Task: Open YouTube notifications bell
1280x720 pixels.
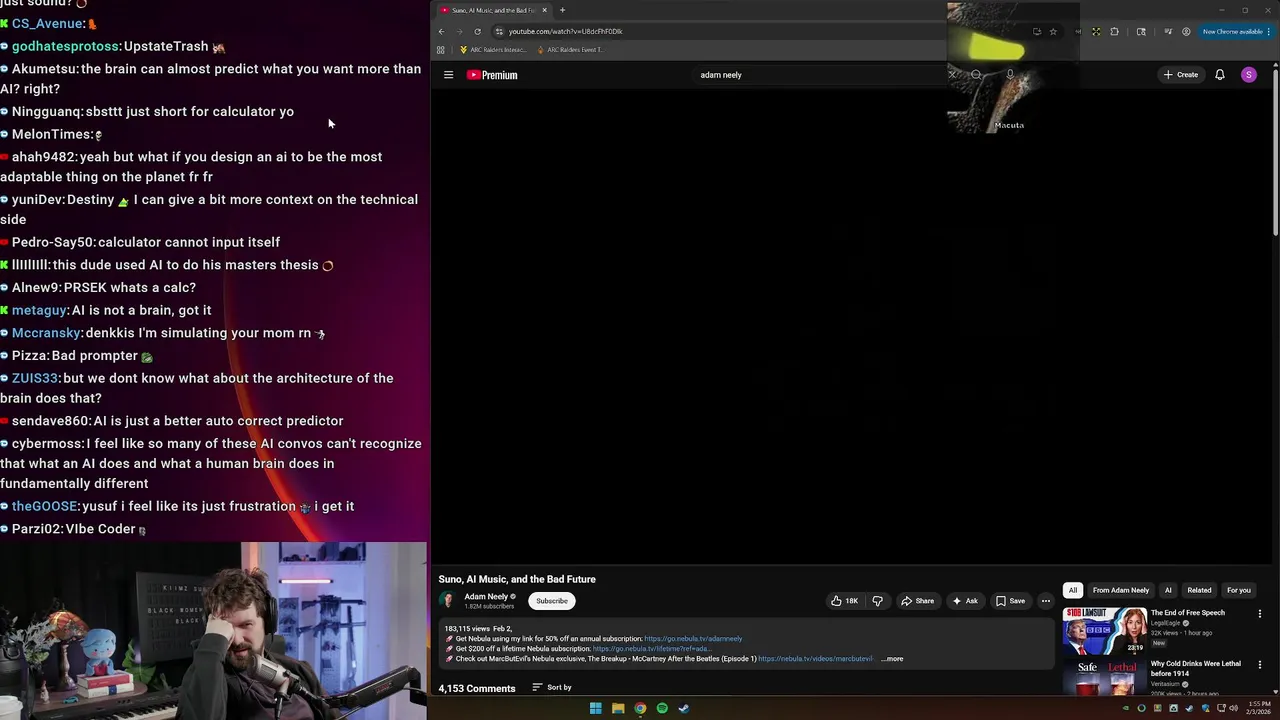Action: click(1219, 75)
